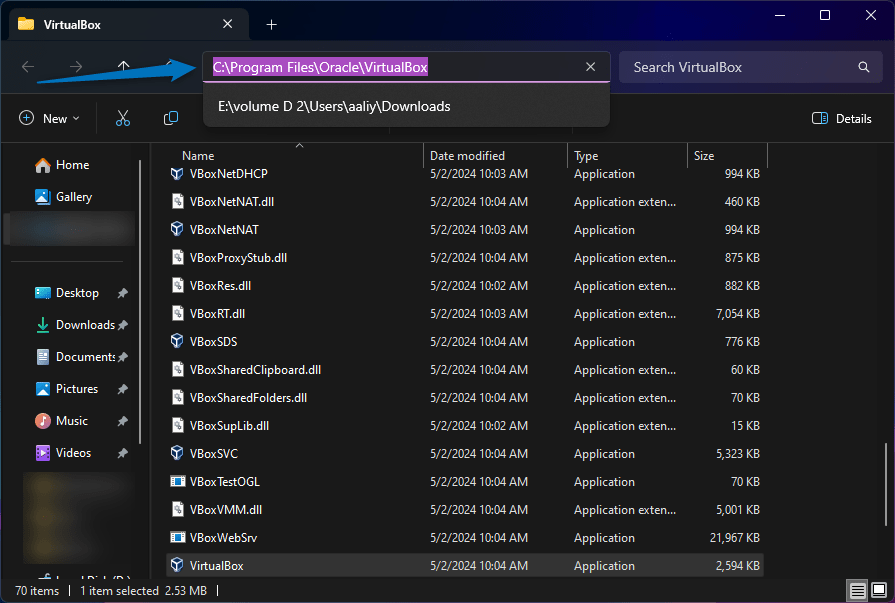Open a new Explorer tab

pyautogui.click(x=270, y=23)
